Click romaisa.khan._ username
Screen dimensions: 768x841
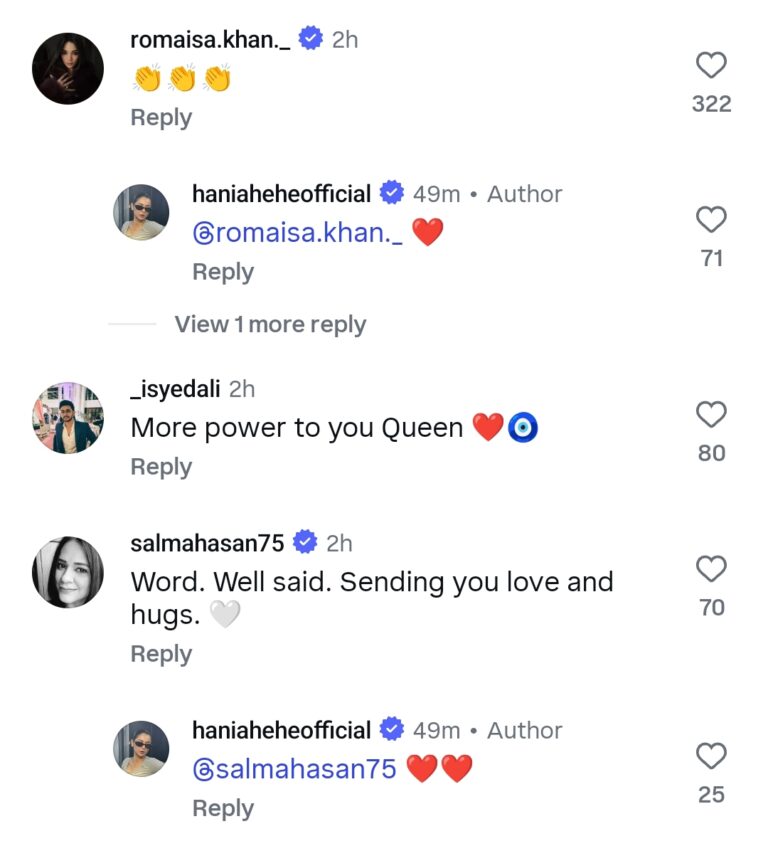pyautogui.click(x=210, y=40)
